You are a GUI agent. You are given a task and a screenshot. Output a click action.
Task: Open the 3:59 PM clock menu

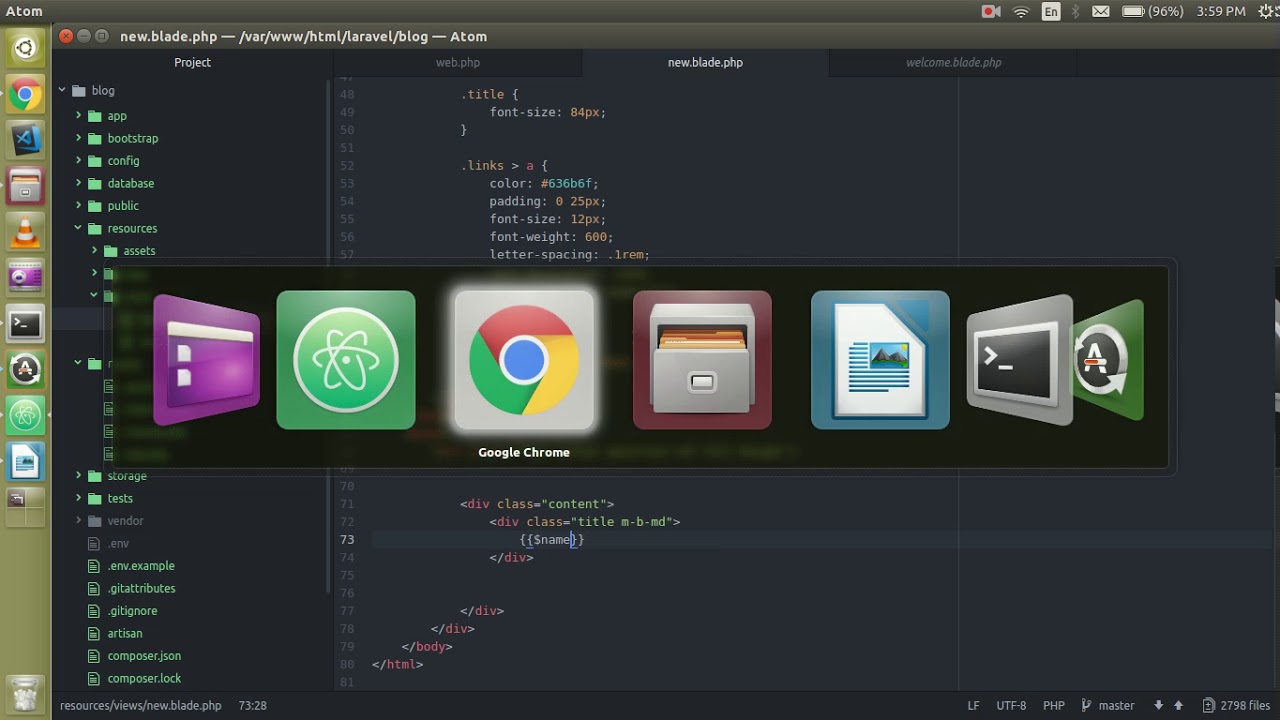pyautogui.click(x=1221, y=12)
